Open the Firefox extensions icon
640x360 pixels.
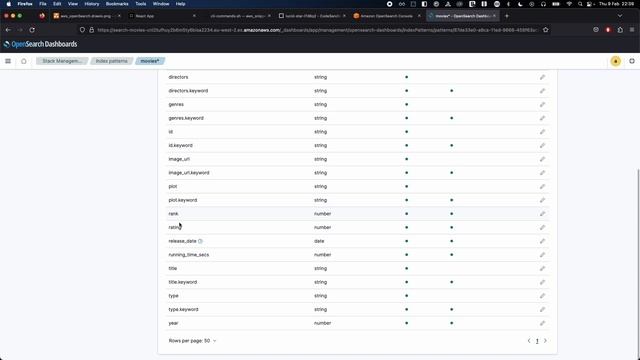coord(620,30)
